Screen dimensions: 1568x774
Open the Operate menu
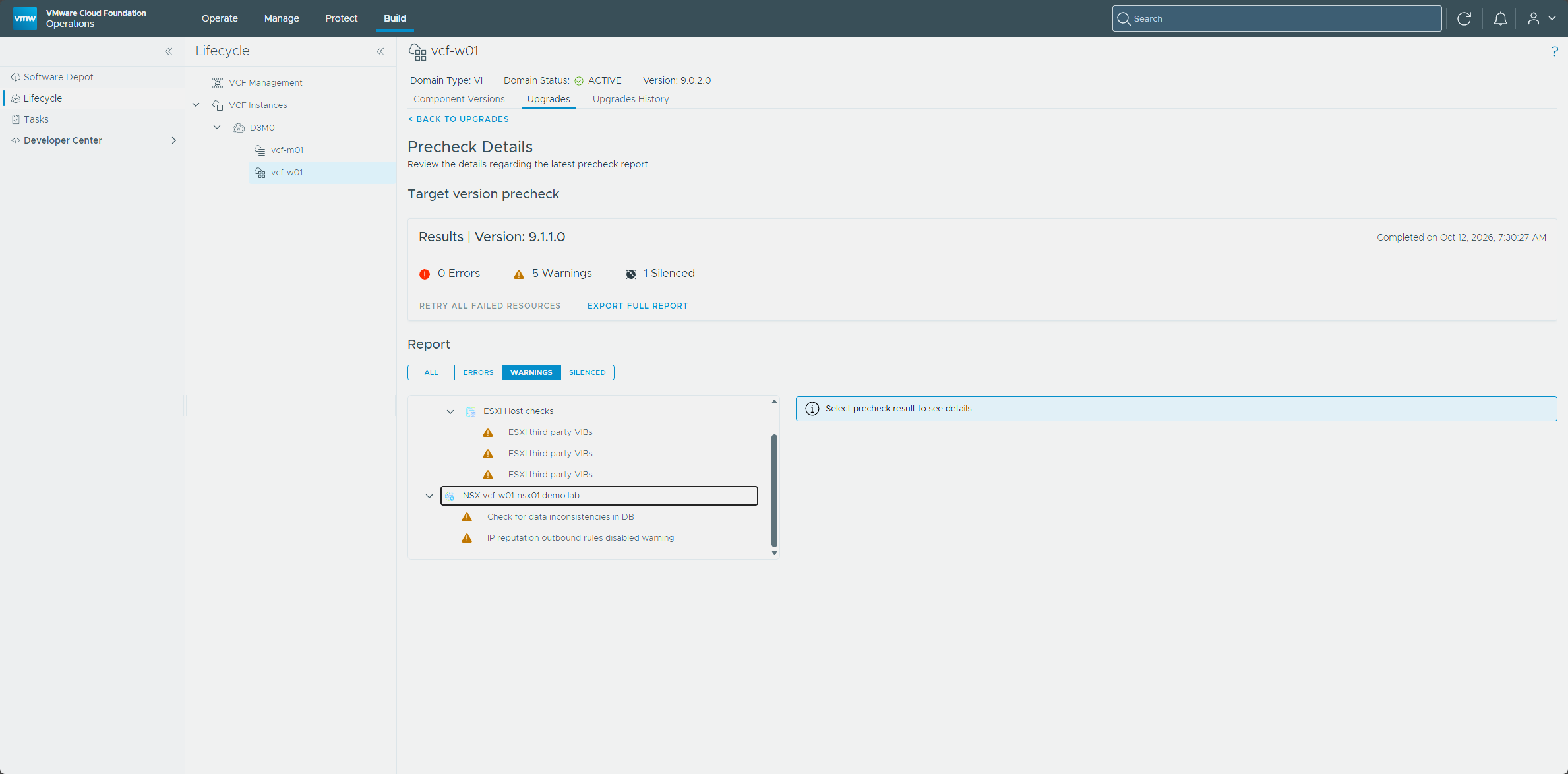(x=220, y=18)
